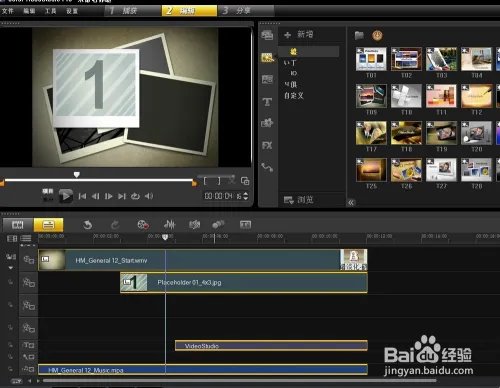Screen dimensions: 500x388
Task: Switch to step 3 分享 tab
Action: [x=246, y=11]
